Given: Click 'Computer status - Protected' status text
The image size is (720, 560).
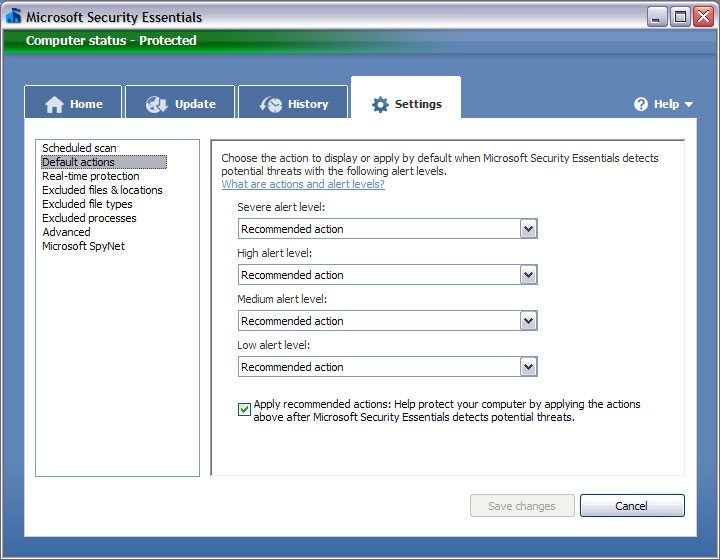Looking at the screenshot, I should pyautogui.click(x=111, y=41).
